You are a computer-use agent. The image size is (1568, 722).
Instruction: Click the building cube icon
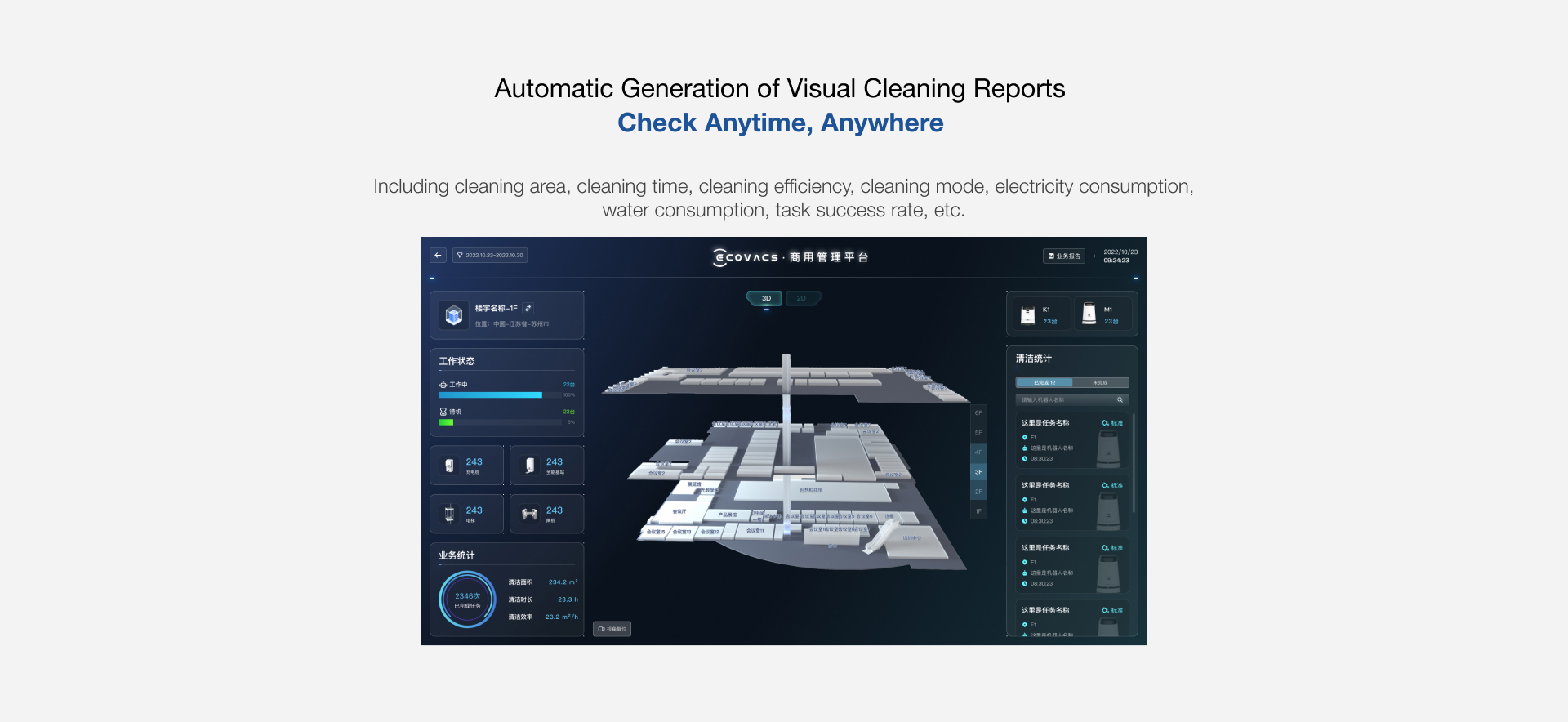tap(454, 315)
